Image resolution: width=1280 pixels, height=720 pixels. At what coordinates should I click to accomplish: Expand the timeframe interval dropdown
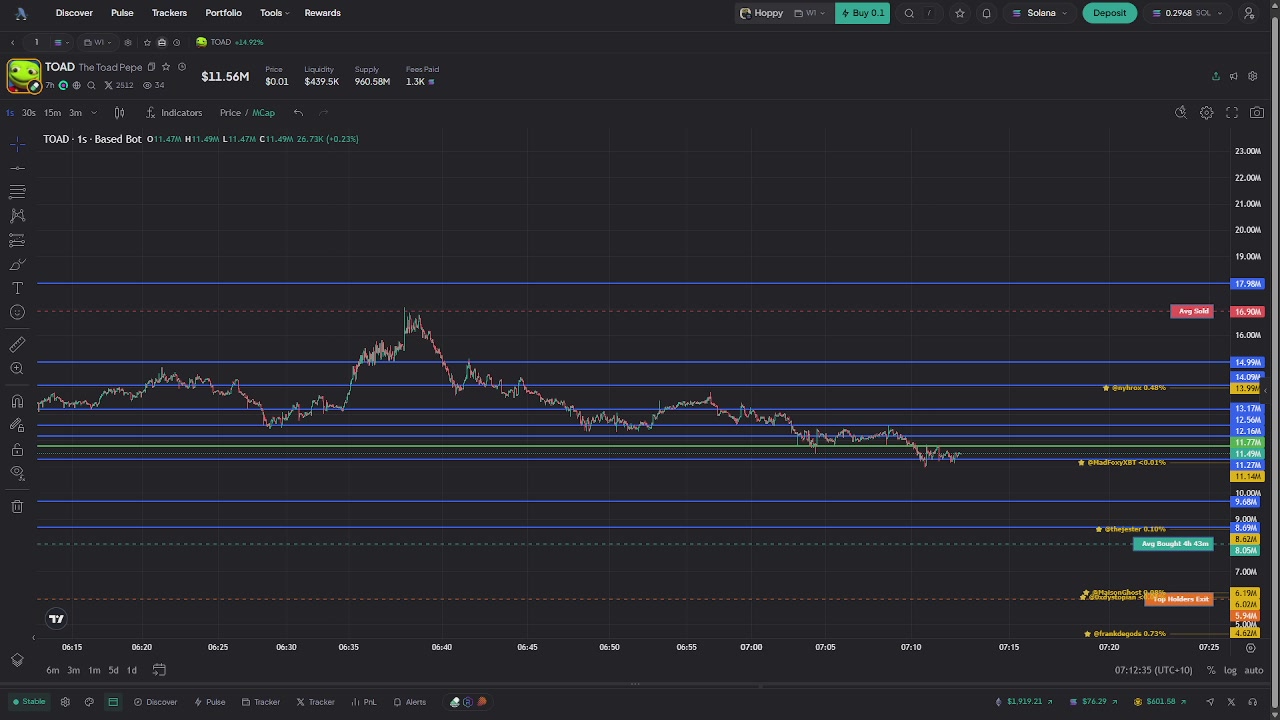tap(93, 113)
